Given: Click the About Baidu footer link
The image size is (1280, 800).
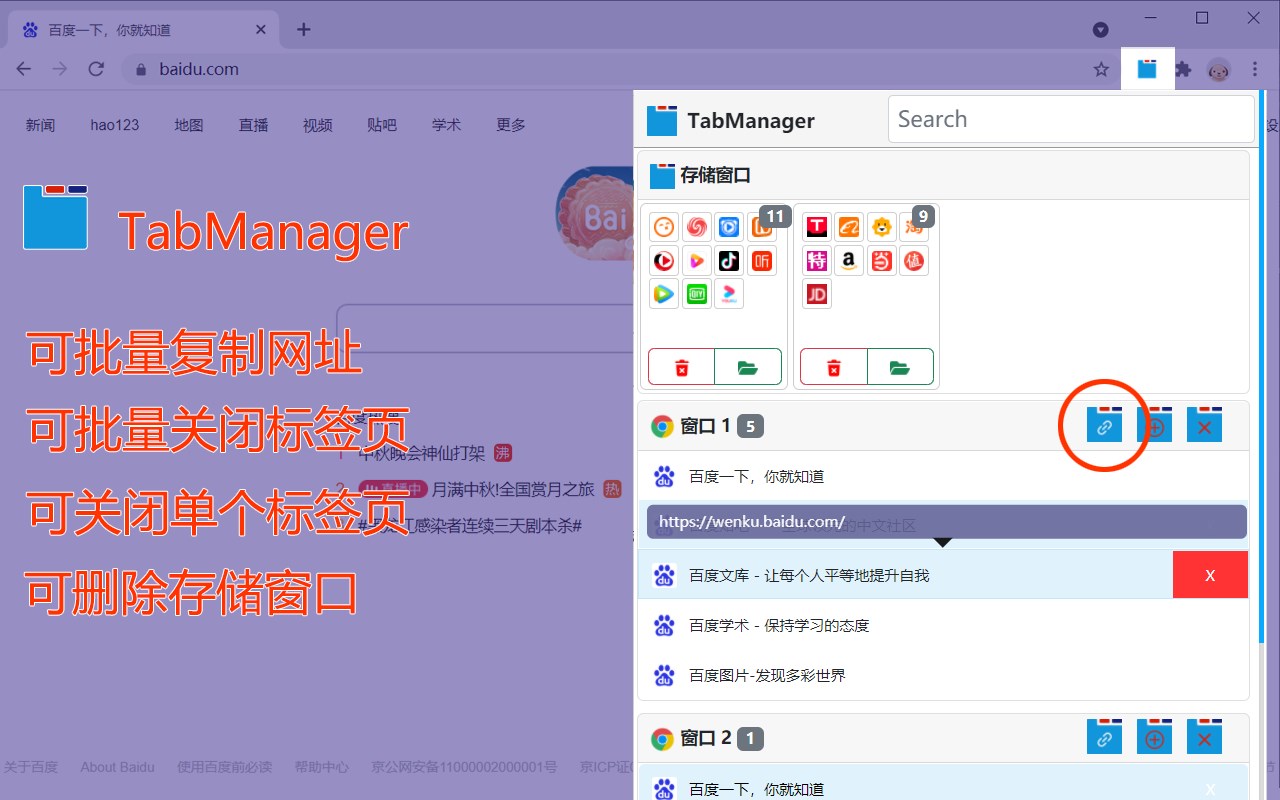Looking at the screenshot, I should [x=117, y=767].
